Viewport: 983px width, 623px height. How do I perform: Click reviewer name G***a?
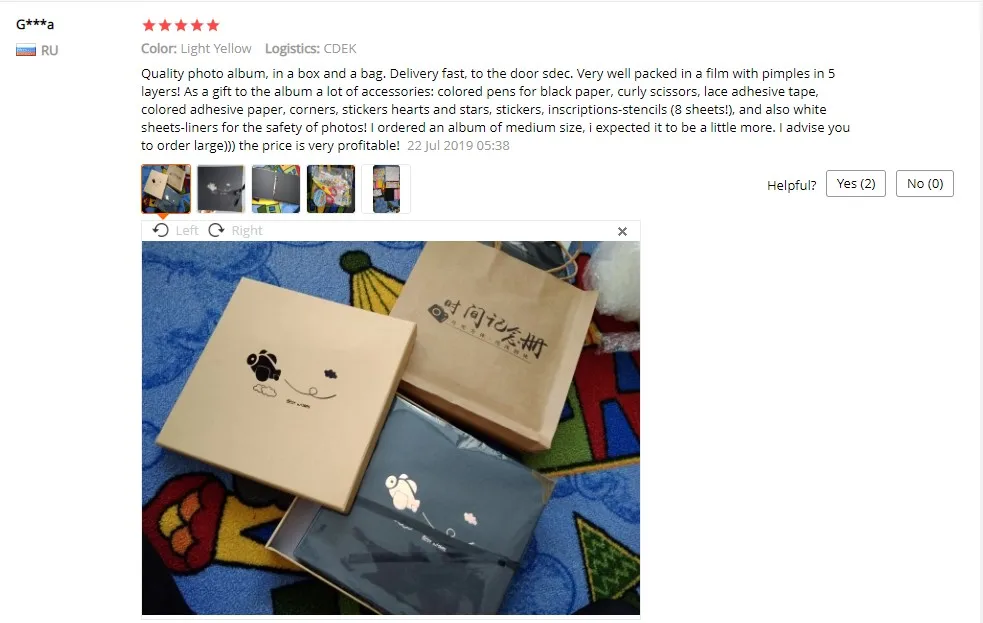click(35, 24)
